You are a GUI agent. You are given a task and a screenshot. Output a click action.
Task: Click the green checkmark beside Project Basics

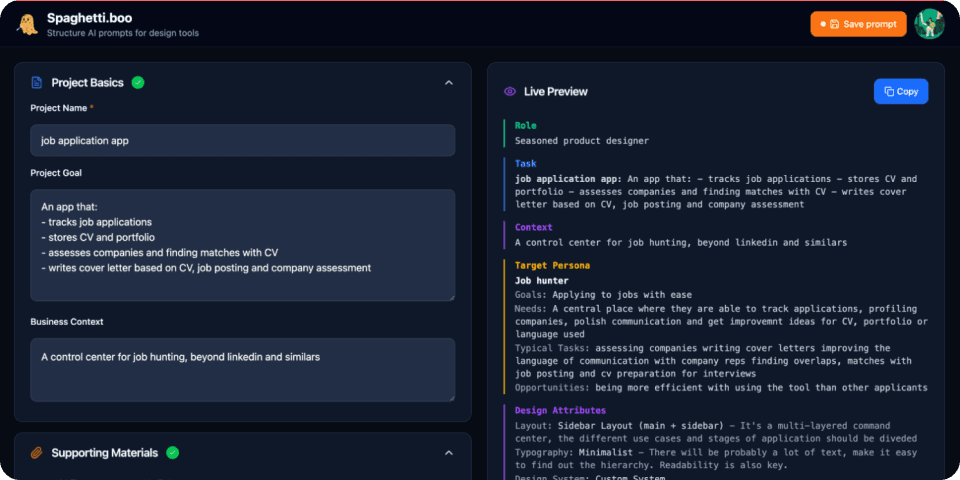click(138, 83)
